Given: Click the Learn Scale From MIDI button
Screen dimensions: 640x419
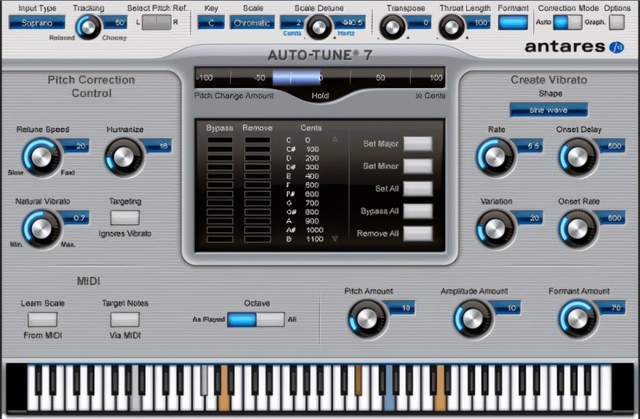Looking at the screenshot, I should click(x=42, y=319).
